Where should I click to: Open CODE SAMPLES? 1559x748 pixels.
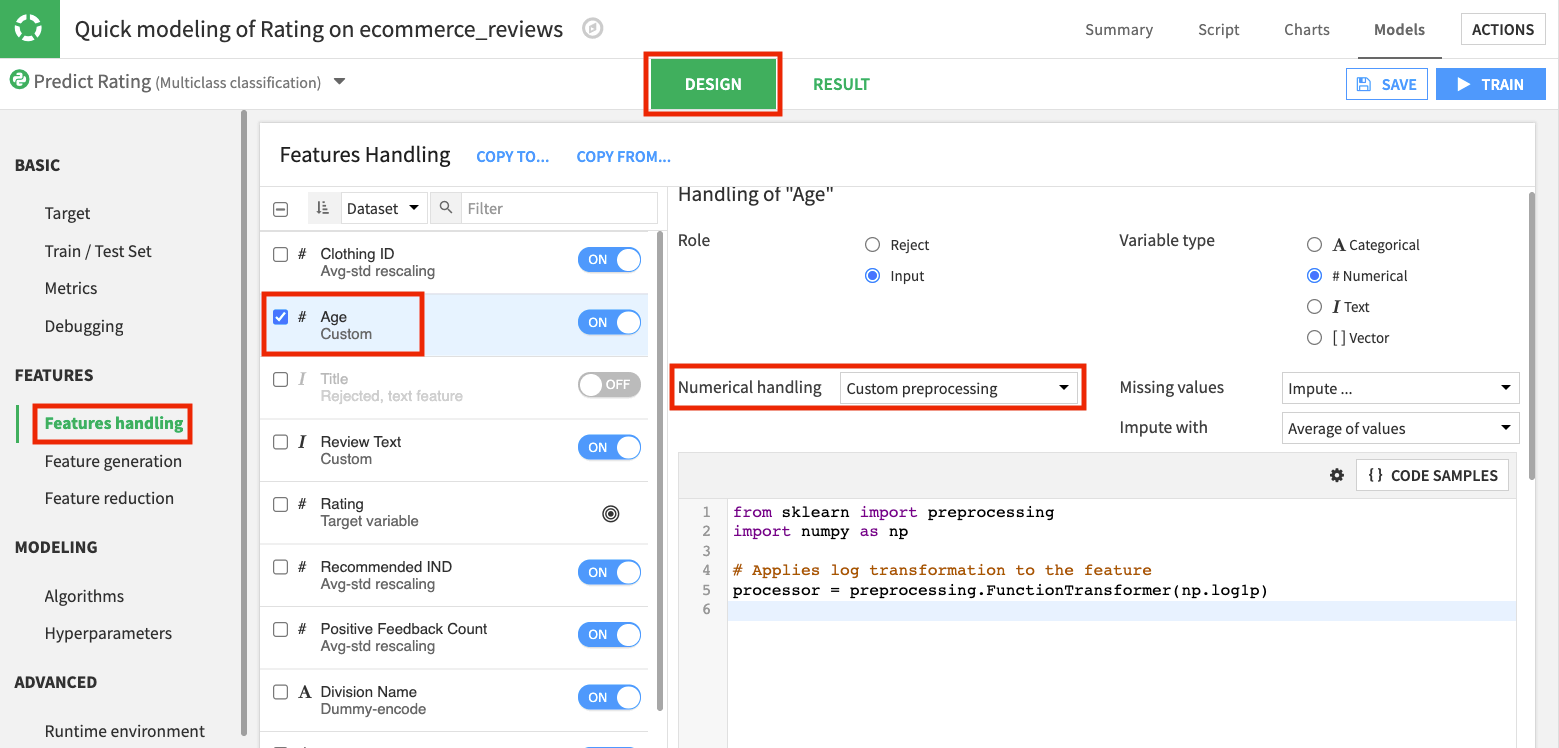pos(1432,475)
